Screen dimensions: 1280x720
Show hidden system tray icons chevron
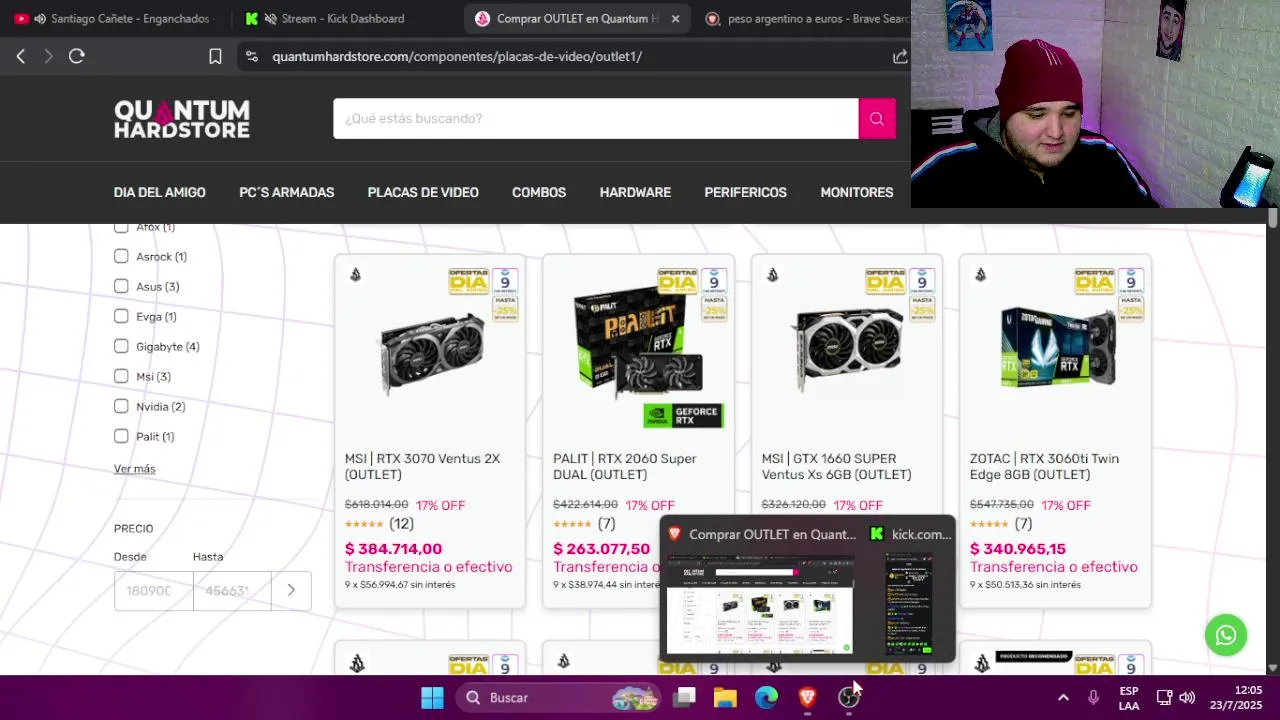click(1063, 697)
